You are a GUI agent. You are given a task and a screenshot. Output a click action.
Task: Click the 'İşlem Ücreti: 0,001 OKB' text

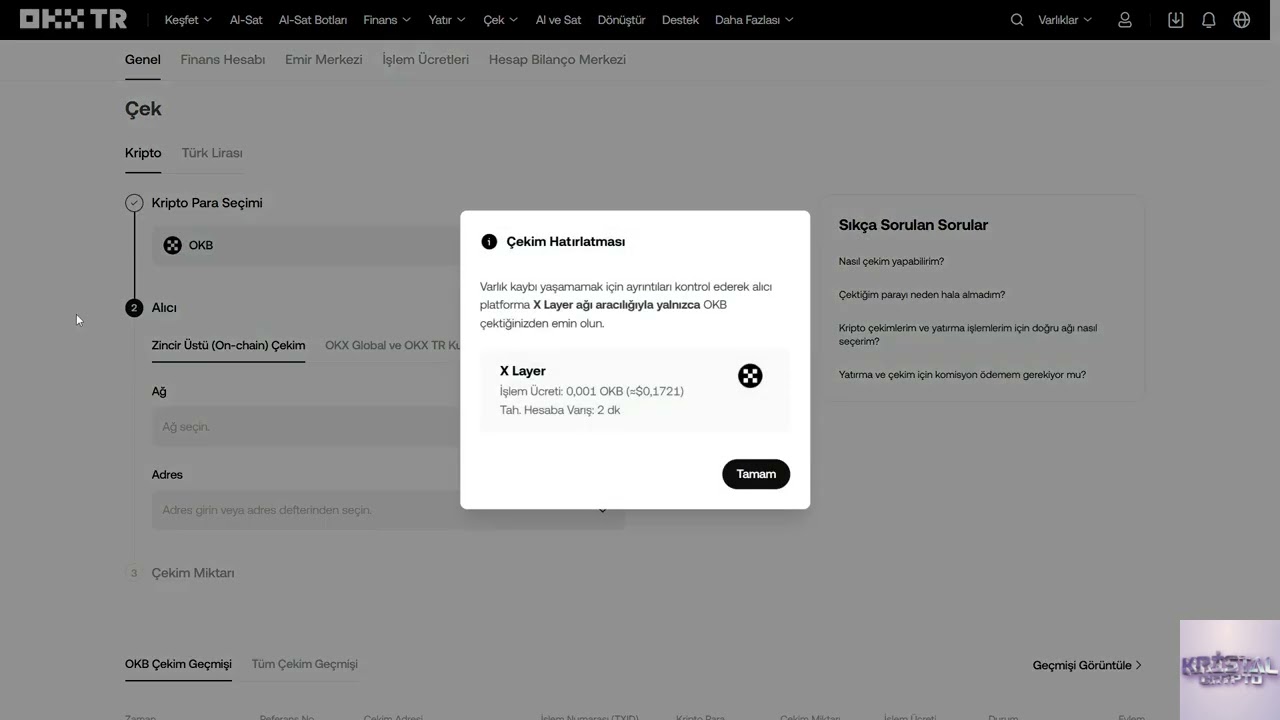coord(592,391)
